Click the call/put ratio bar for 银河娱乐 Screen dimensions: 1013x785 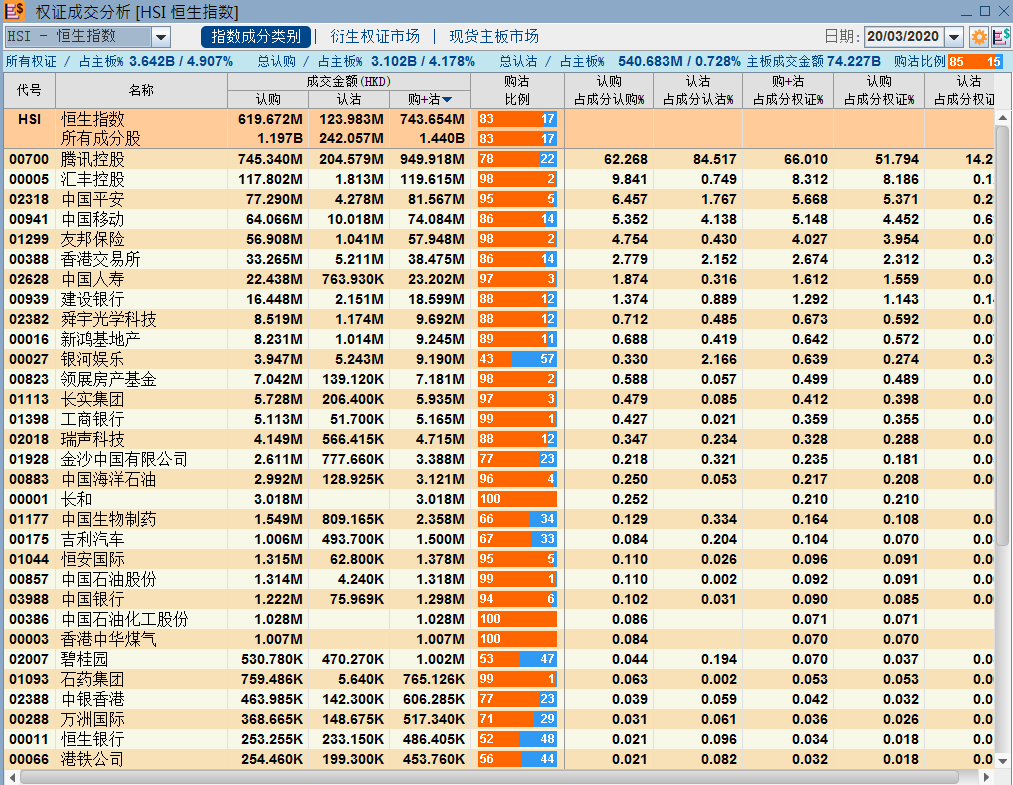click(x=517, y=359)
